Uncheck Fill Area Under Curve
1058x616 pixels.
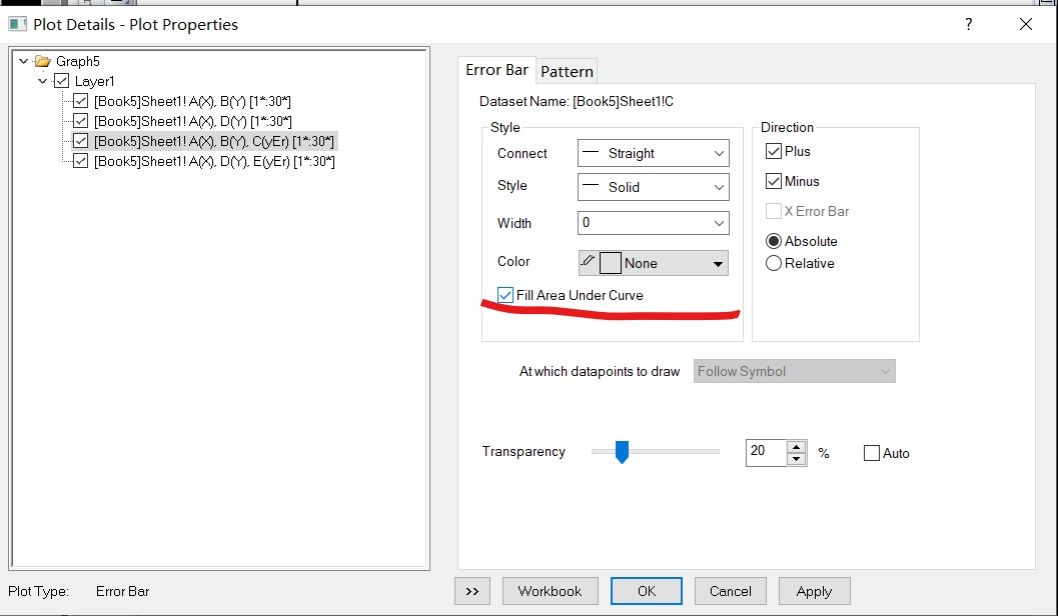(505, 295)
